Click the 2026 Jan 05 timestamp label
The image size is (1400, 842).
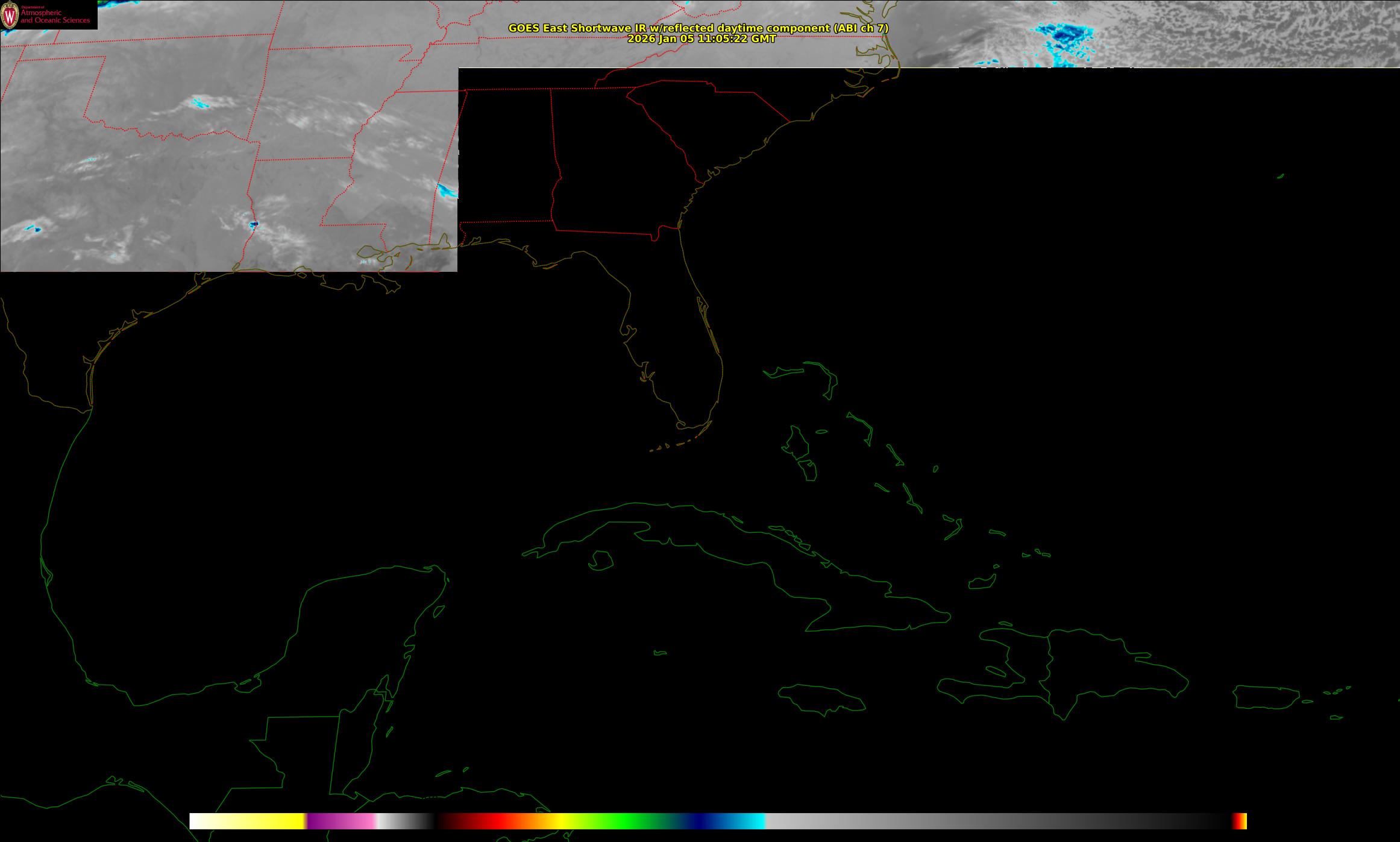702,39
